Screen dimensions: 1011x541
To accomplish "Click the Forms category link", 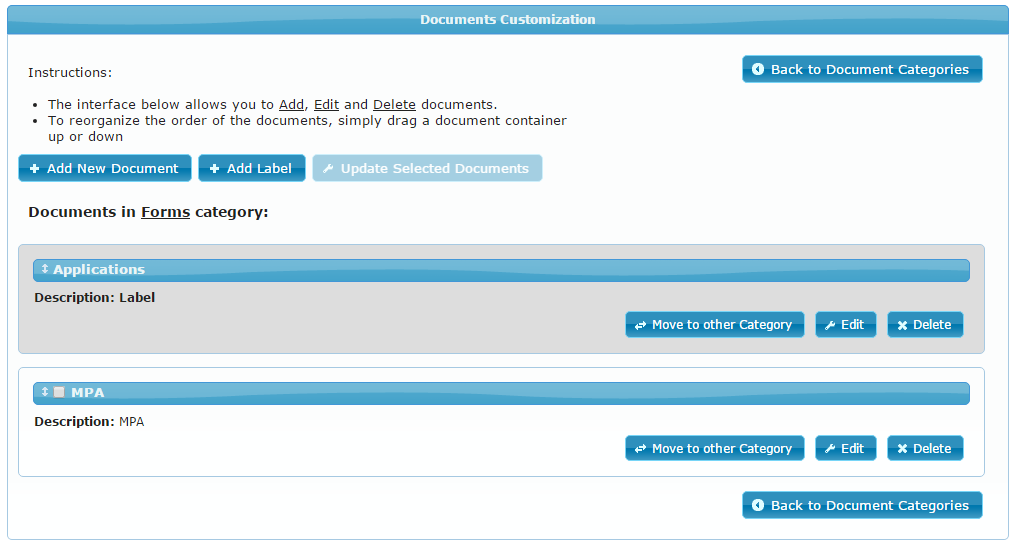I will [165, 212].
